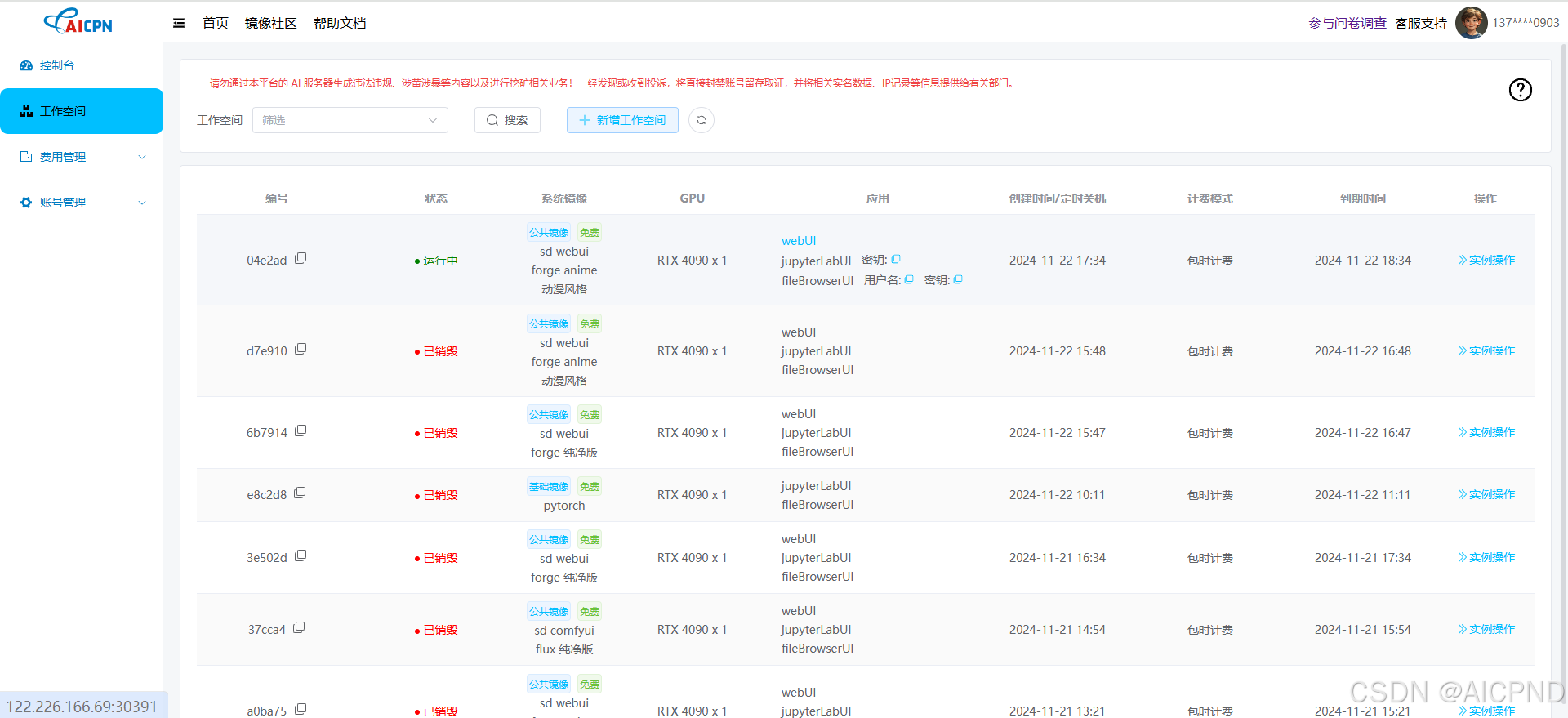
Task: Click the 公共镜像 tag of 37cca4
Action: tap(548, 612)
